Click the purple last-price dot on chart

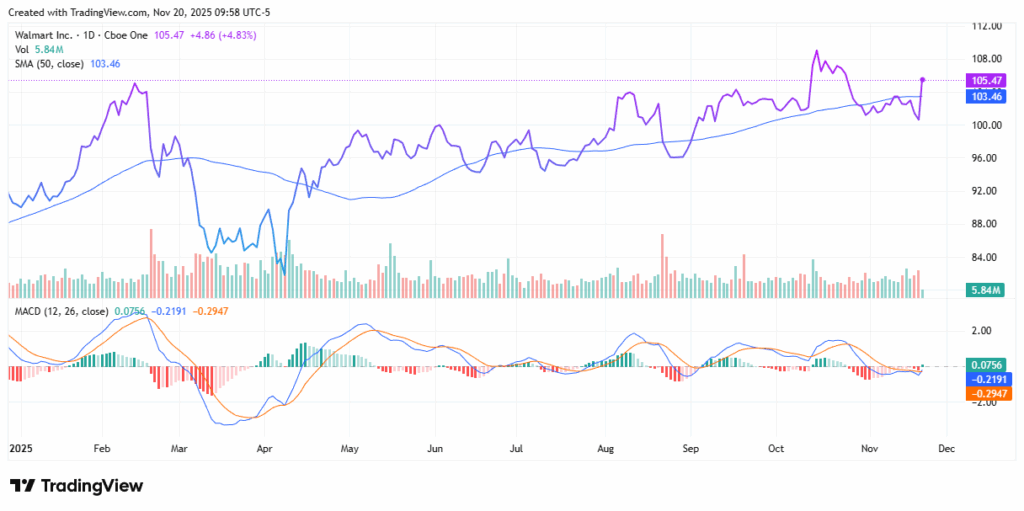[922, 80]
